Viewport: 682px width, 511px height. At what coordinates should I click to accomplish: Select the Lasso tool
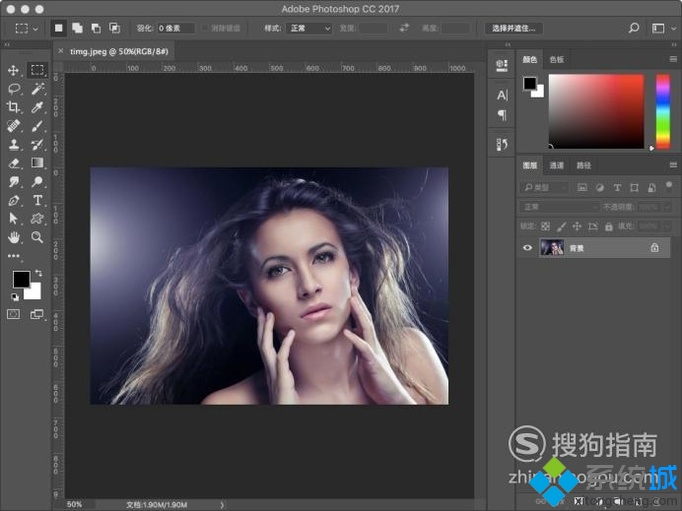point(14,89)
